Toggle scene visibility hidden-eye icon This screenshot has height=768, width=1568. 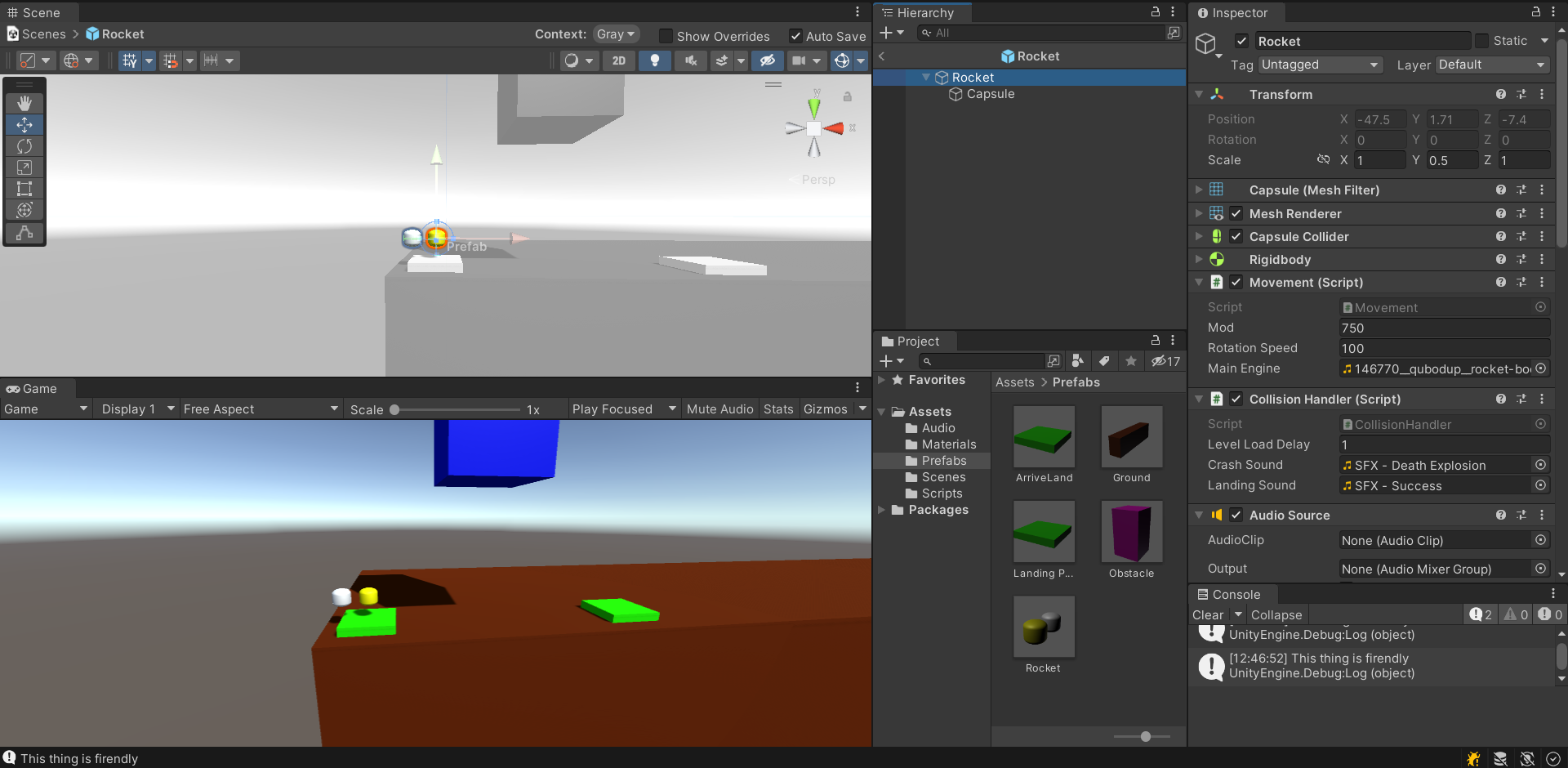pos(767,60)
